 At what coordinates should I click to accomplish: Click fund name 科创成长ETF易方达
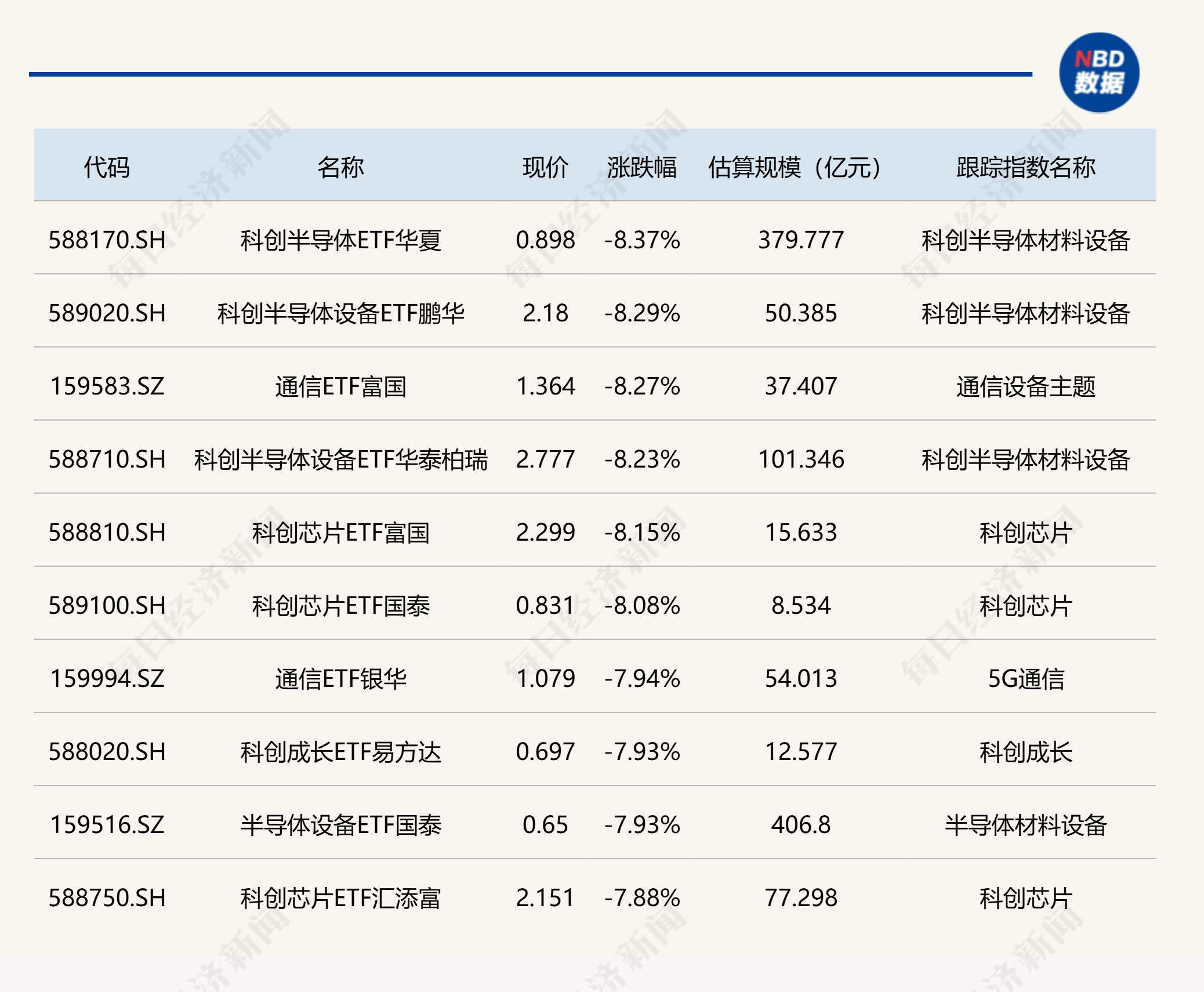[x=340, y=752]
